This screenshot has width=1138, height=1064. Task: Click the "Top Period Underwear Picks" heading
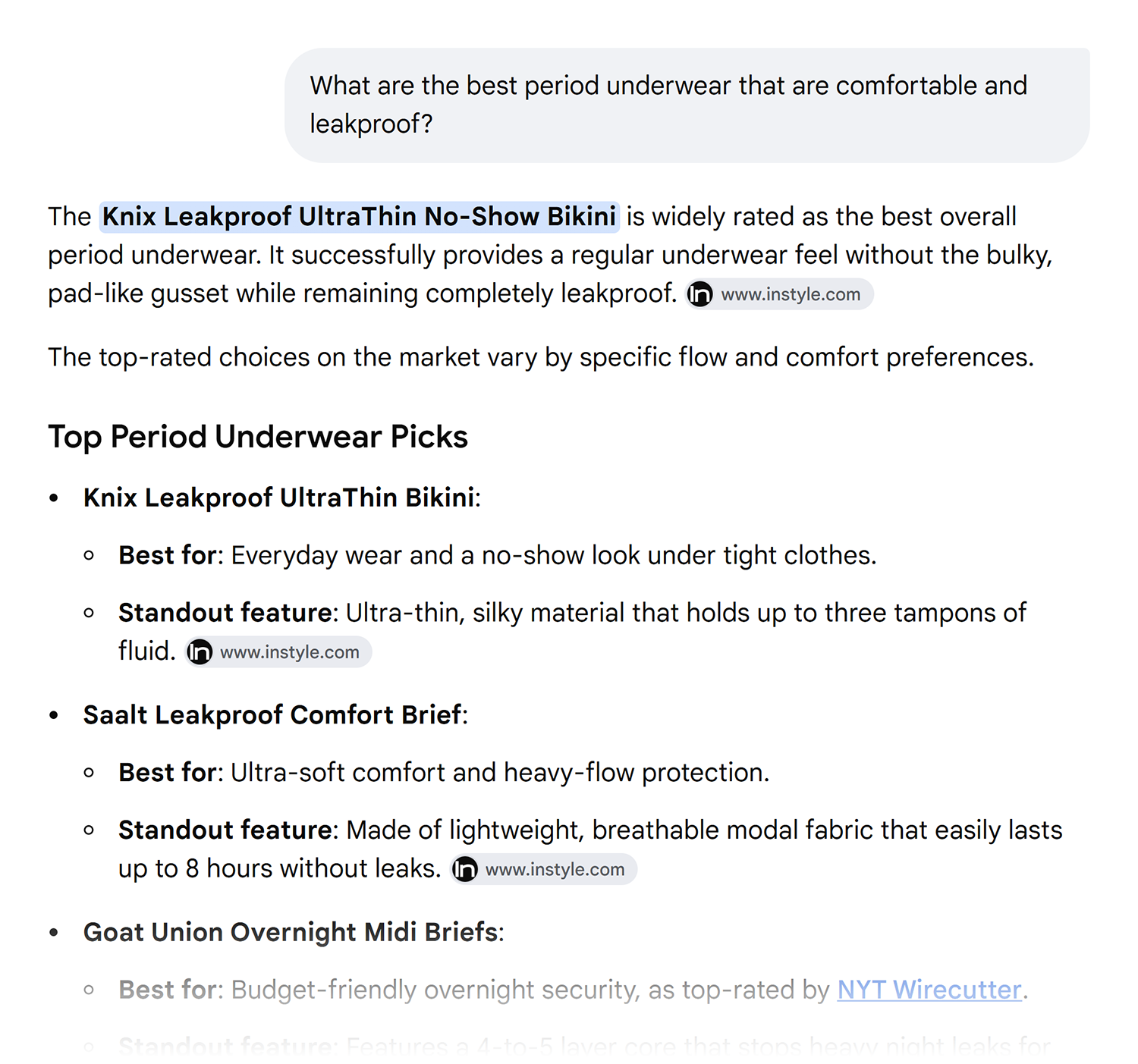point(258,437)
